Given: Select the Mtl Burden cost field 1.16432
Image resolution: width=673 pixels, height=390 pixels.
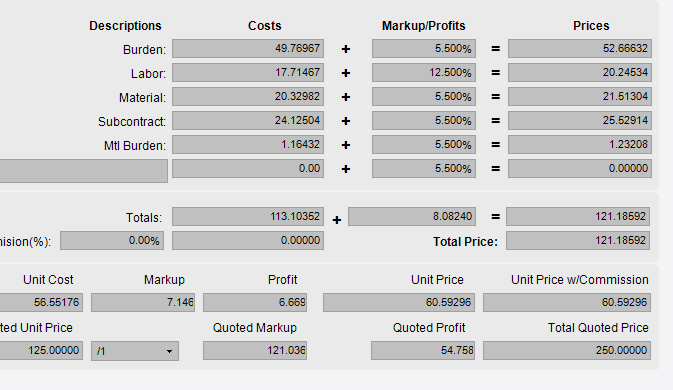Looking at the screenshot, I should coord(248,145).
